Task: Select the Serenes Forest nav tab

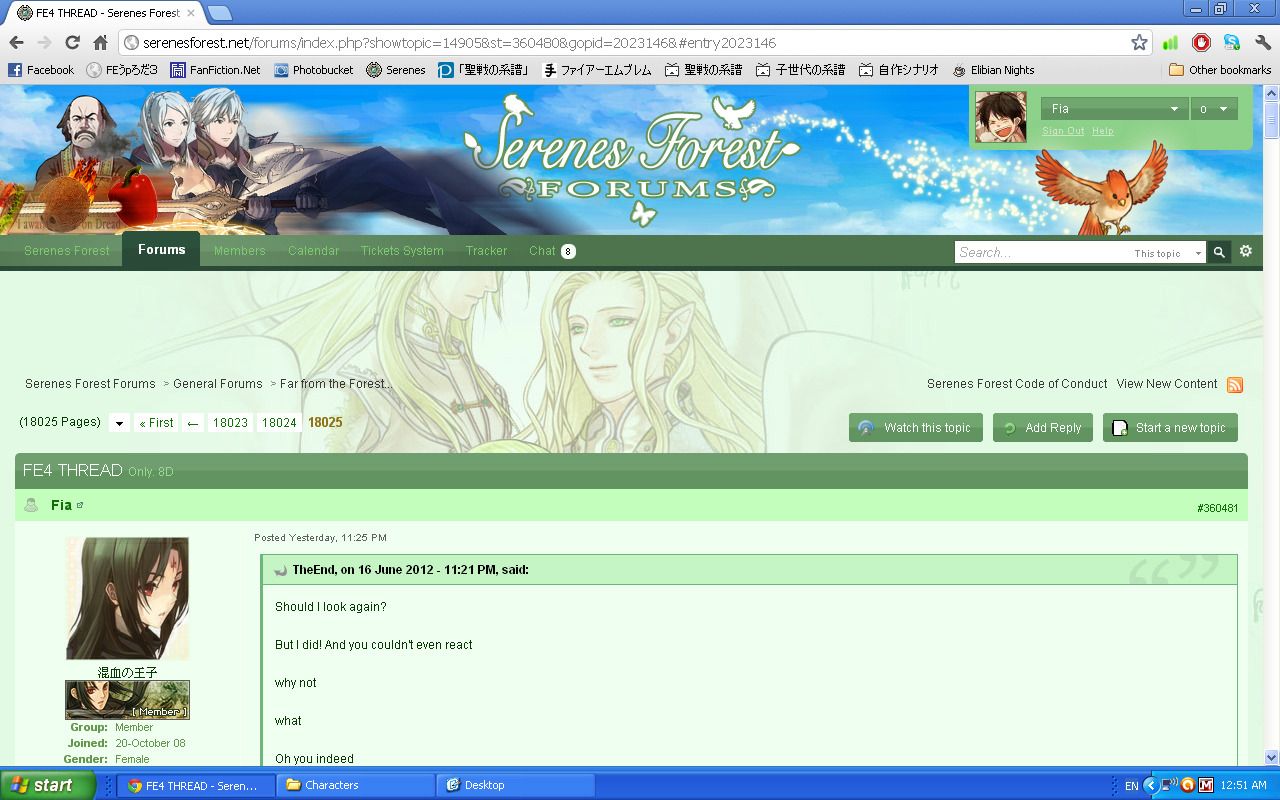Action: [67, 250]
